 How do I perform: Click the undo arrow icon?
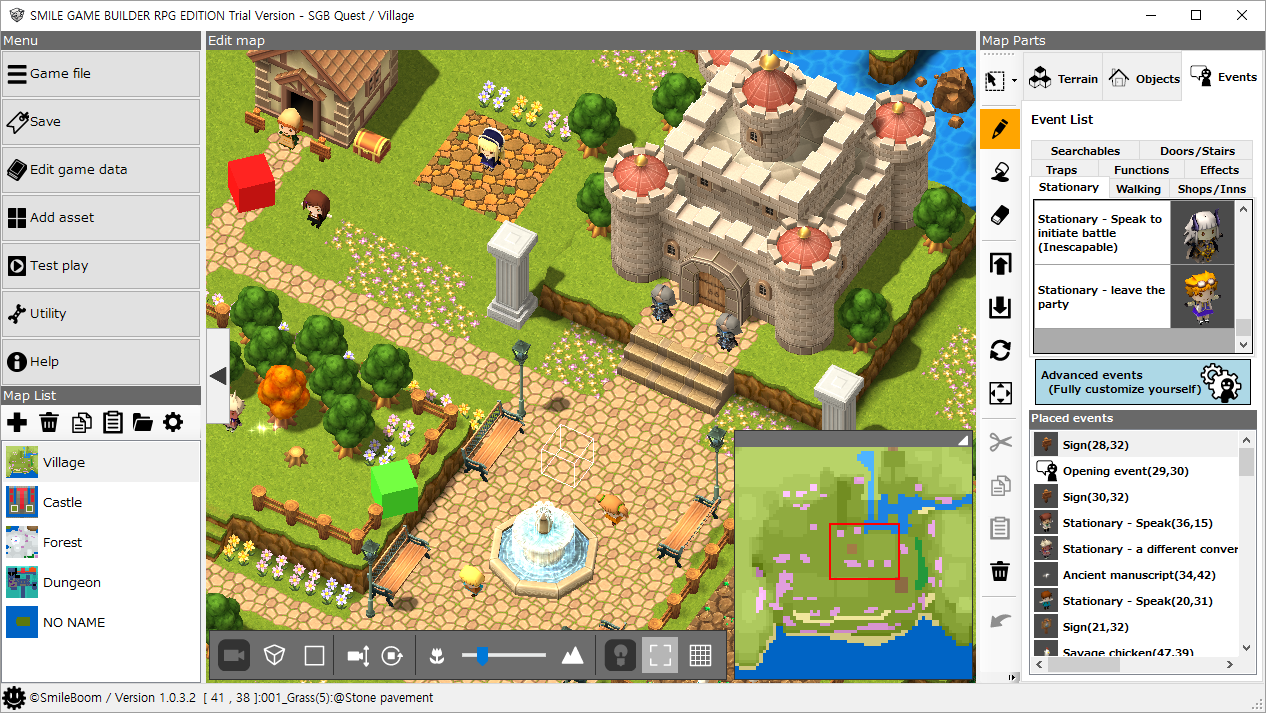[1000, 620]
